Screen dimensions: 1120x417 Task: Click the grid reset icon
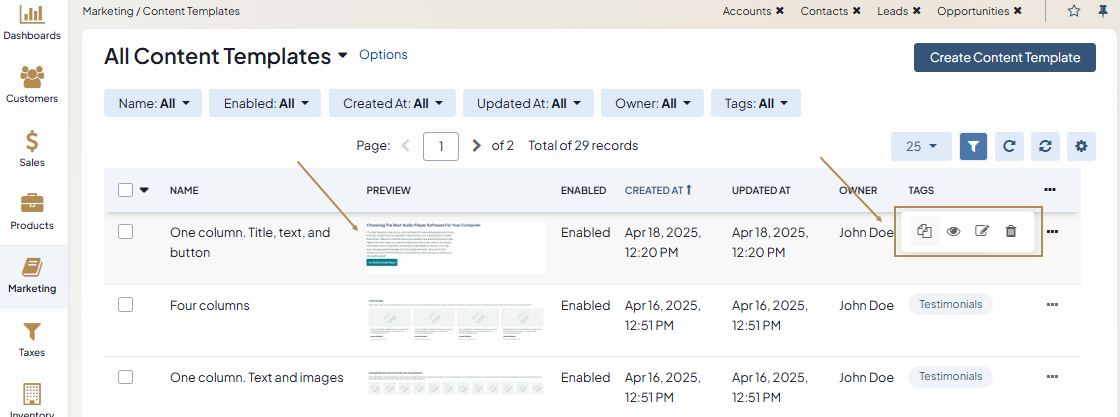[1045, 146]
